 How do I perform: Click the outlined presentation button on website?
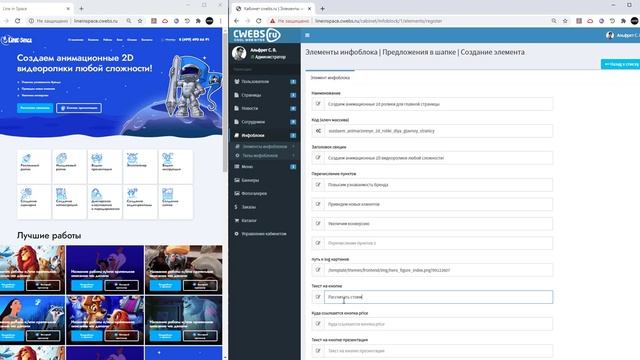79,108
